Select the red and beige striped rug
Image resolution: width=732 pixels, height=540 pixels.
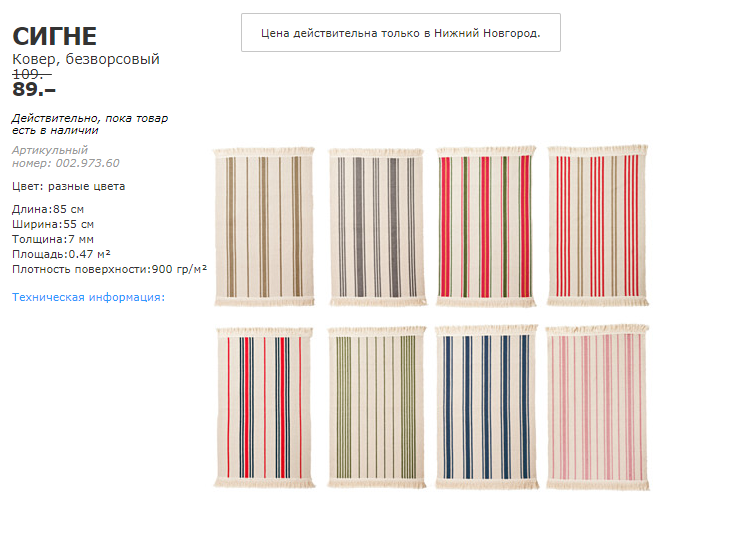(598, 225)
